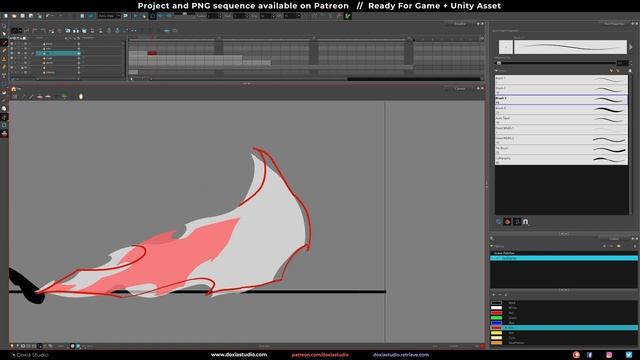Select the green colour swatch
The image size is (640, 360).
point(496,318)
